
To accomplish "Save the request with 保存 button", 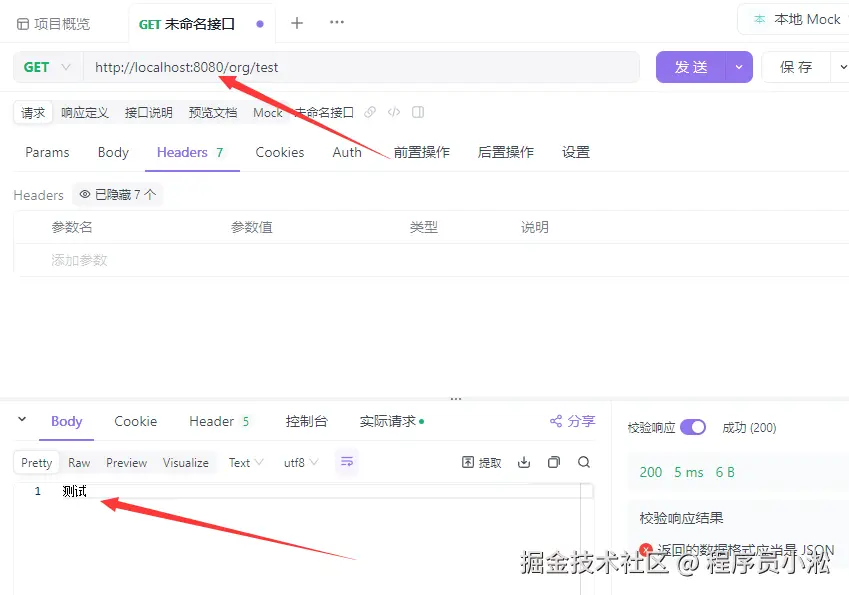I will click(796, 67).
